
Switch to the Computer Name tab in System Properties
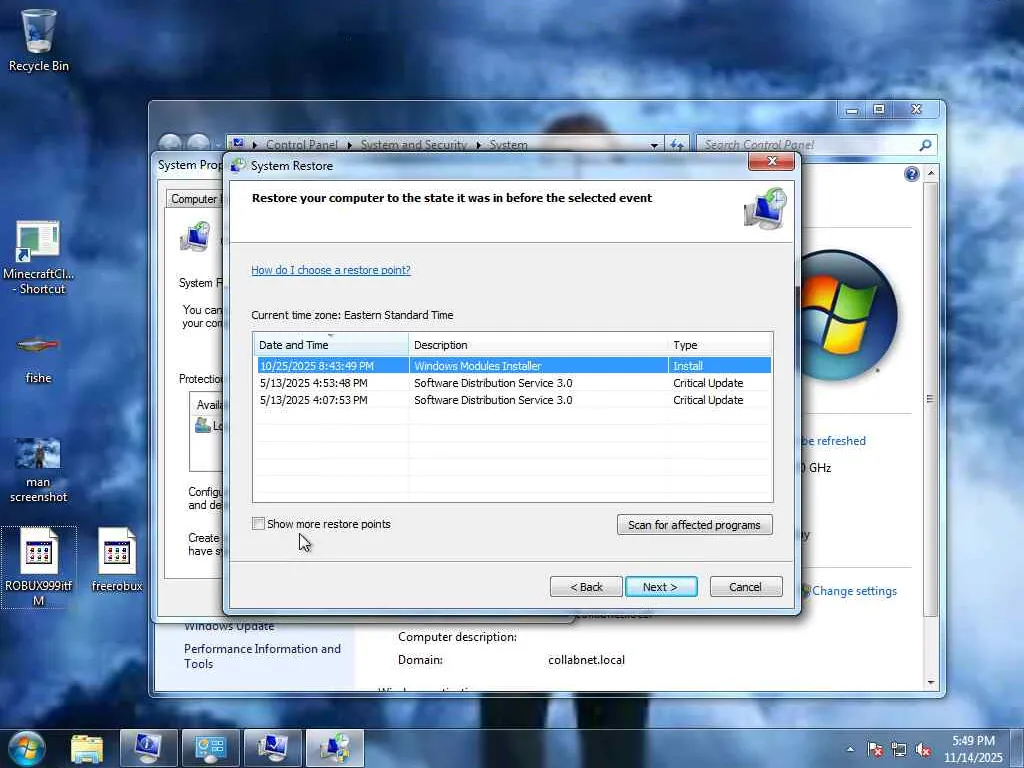pyautogui.click(x=194, y=199)
